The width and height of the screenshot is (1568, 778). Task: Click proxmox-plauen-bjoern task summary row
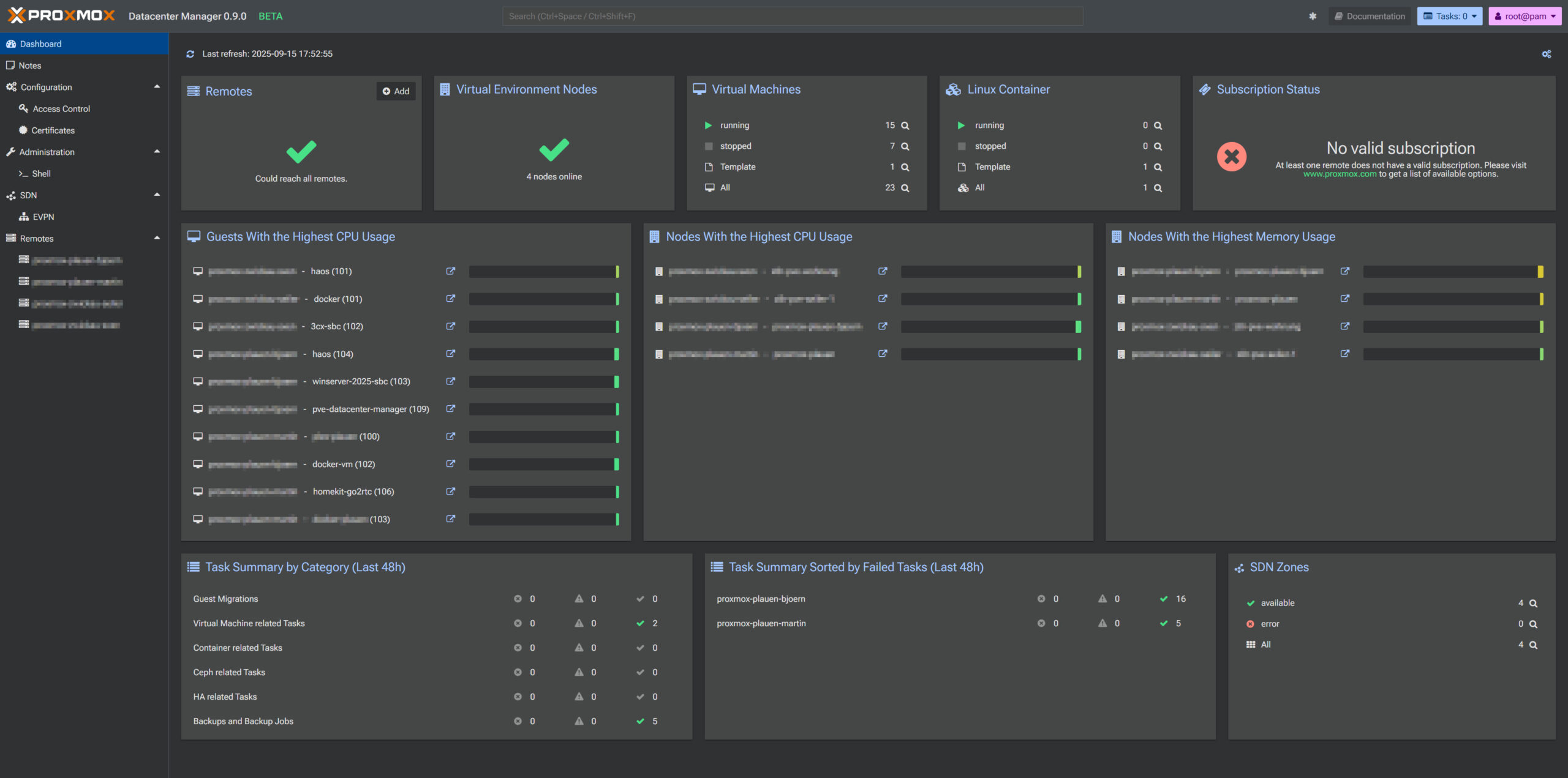pyautogui.click(x=959, y=599)
